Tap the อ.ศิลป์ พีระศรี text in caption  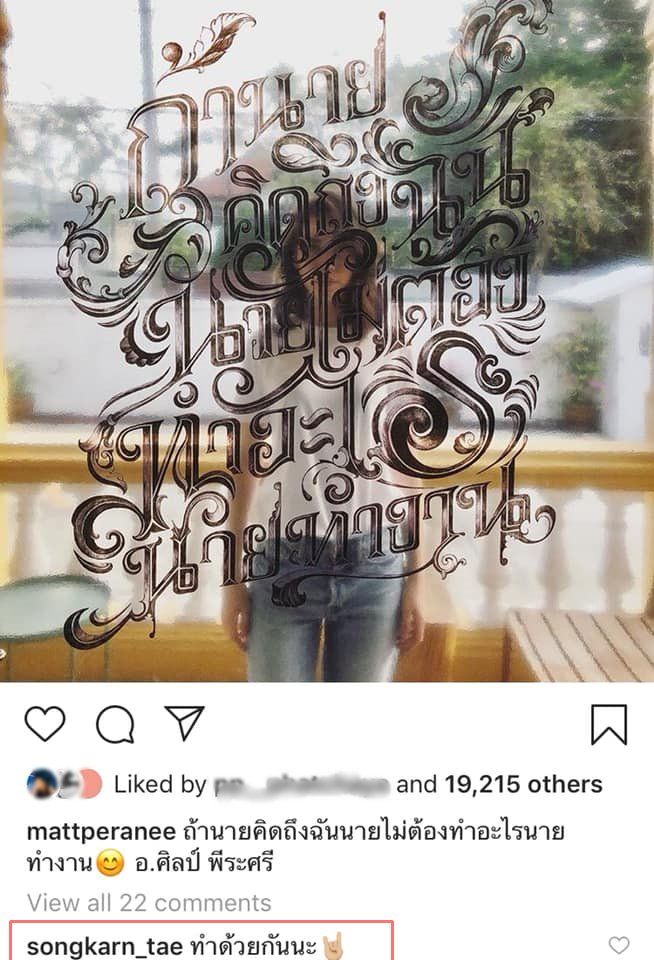[x=203, y=863]
